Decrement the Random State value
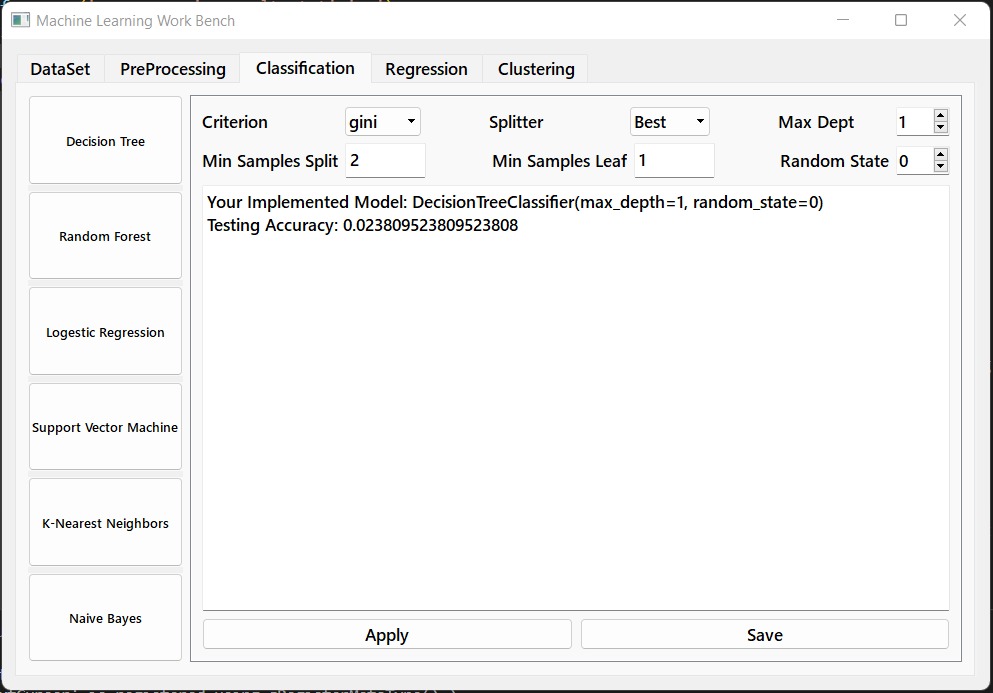The image size is (993, 693). pyautogui.click(x=940, y=167)
